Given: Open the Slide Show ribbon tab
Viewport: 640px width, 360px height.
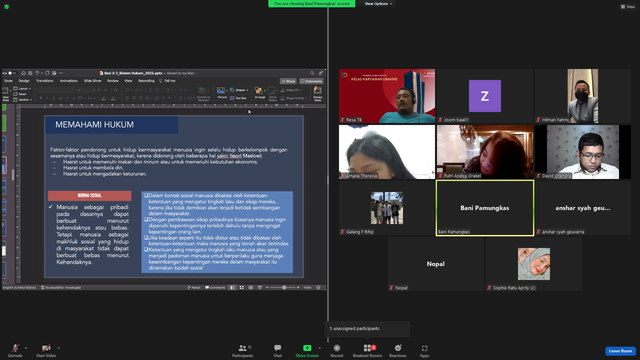Looking at the screenshot, I should coord(93,81).
